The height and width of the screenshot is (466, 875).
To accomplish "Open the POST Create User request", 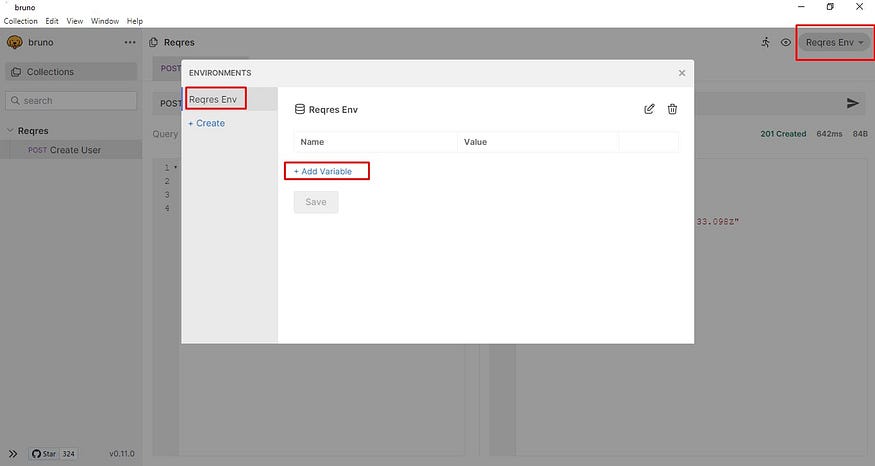I will (x=71, y=150).
